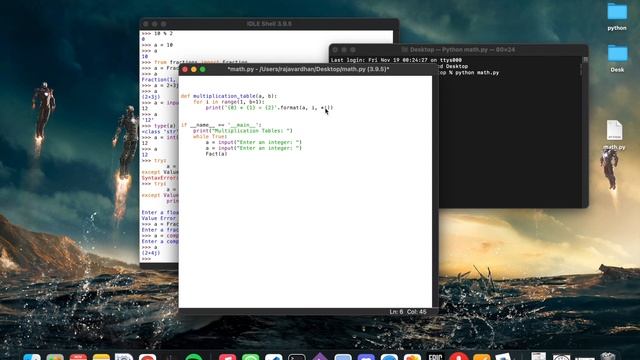Viewport: 640px width, 360px height.
Task: Open Terminal from the dock
Action: [297, 357]
